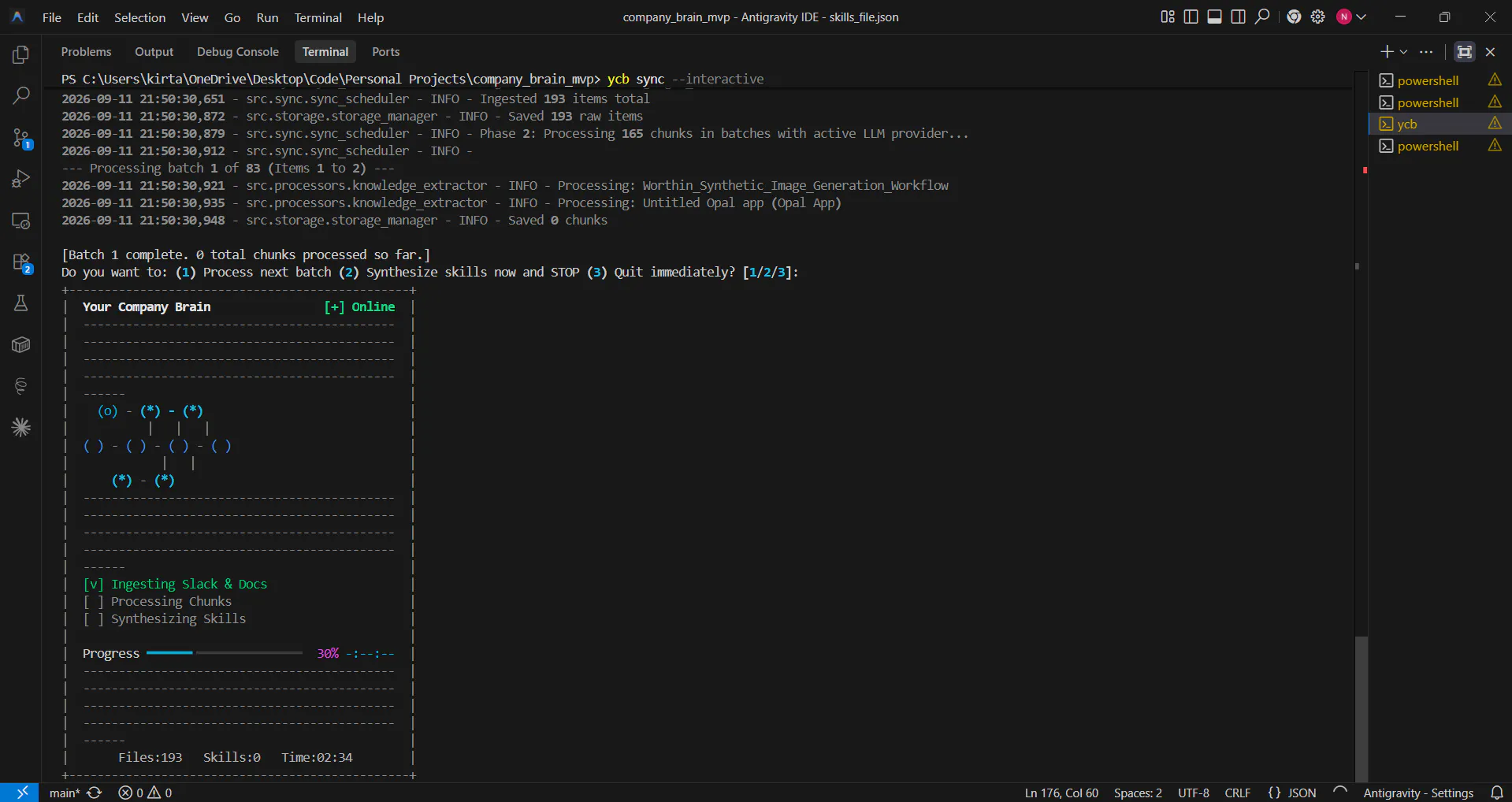Change indentation via Spaces: 2
The height and width of the screenshot is (802, 1512).
coord(1138,793)
